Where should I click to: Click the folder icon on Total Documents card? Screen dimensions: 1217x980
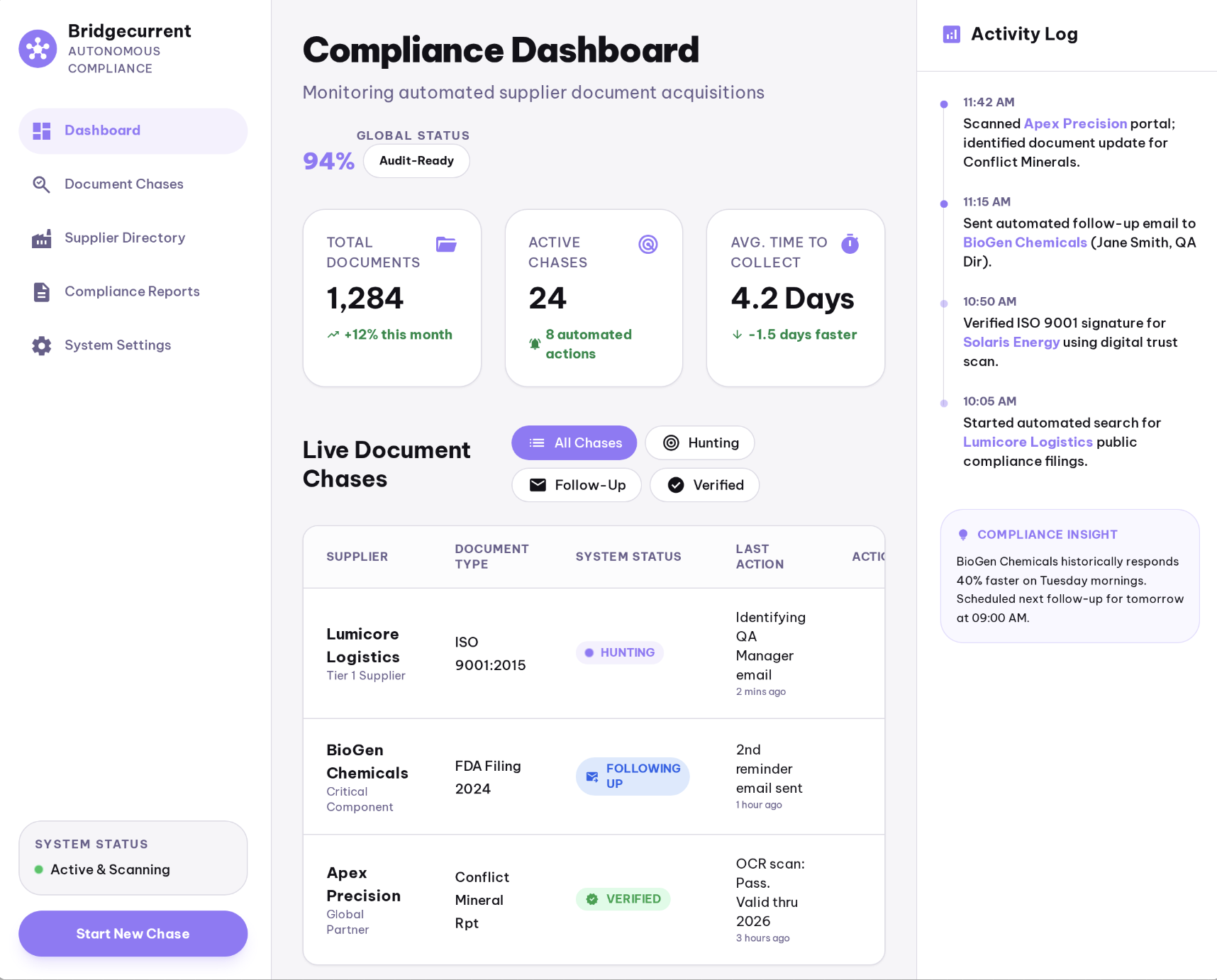(445, 244)
